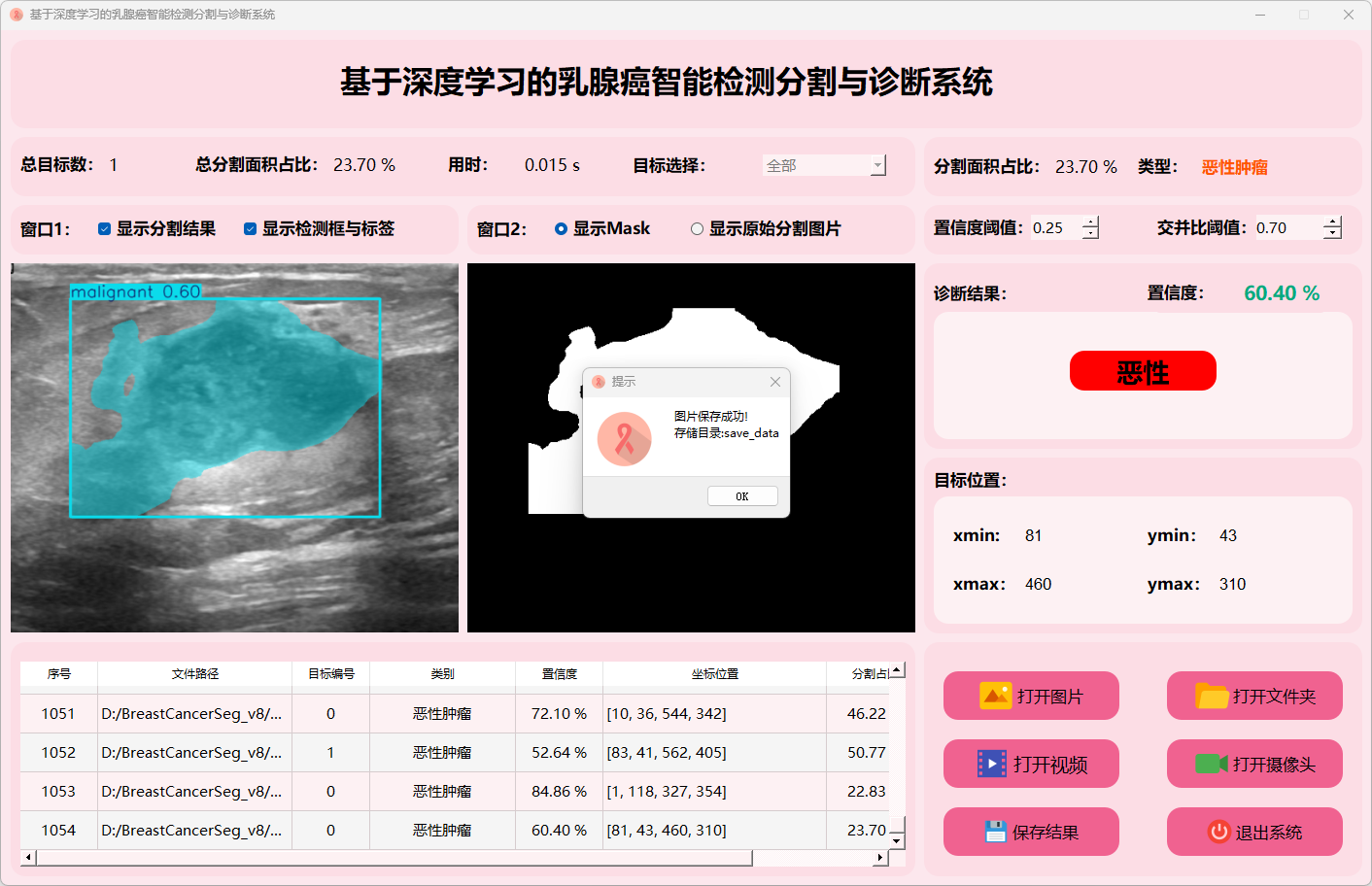Click the floppy disk icon on 保存结果
The height and width of the screenshot is (886, 1372).
(x=995, y=832)
